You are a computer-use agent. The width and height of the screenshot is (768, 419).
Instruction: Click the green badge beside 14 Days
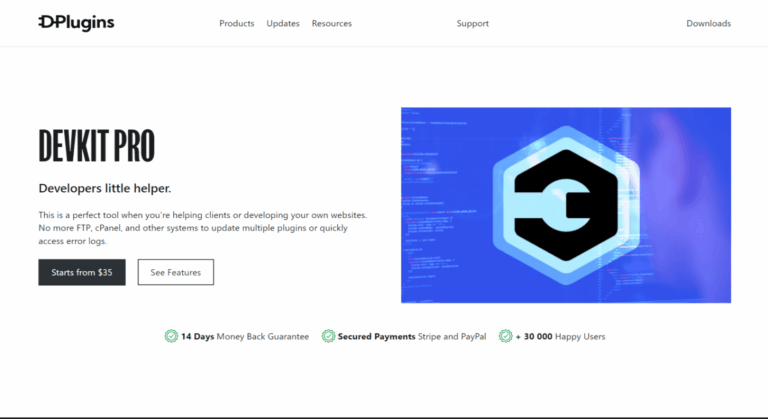[x=171, y=336]
